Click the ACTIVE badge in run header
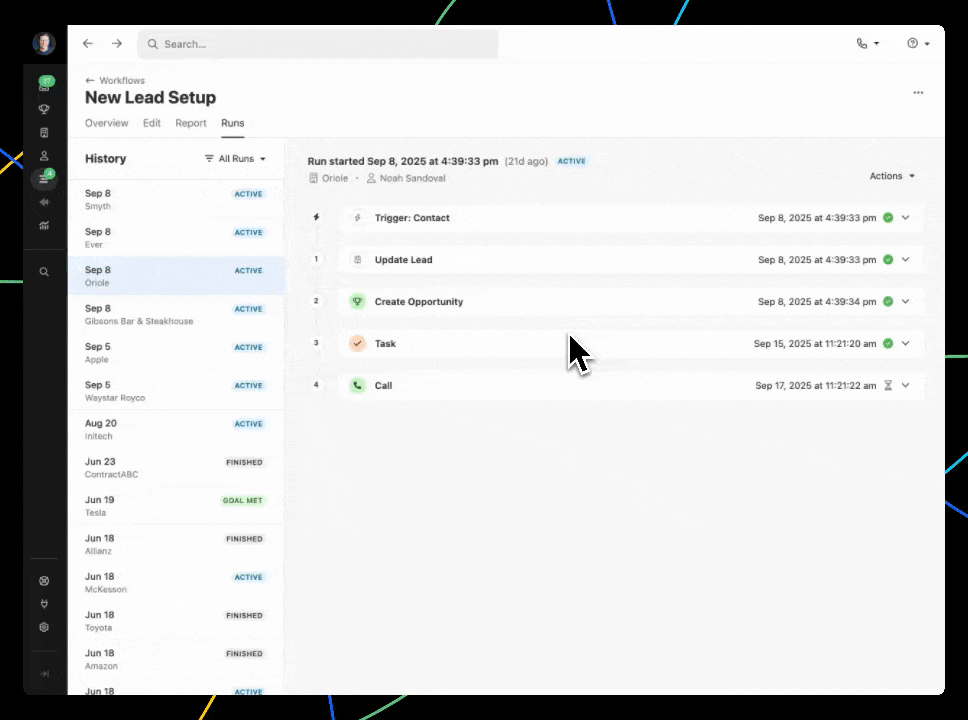 click(x=572, y=161)
